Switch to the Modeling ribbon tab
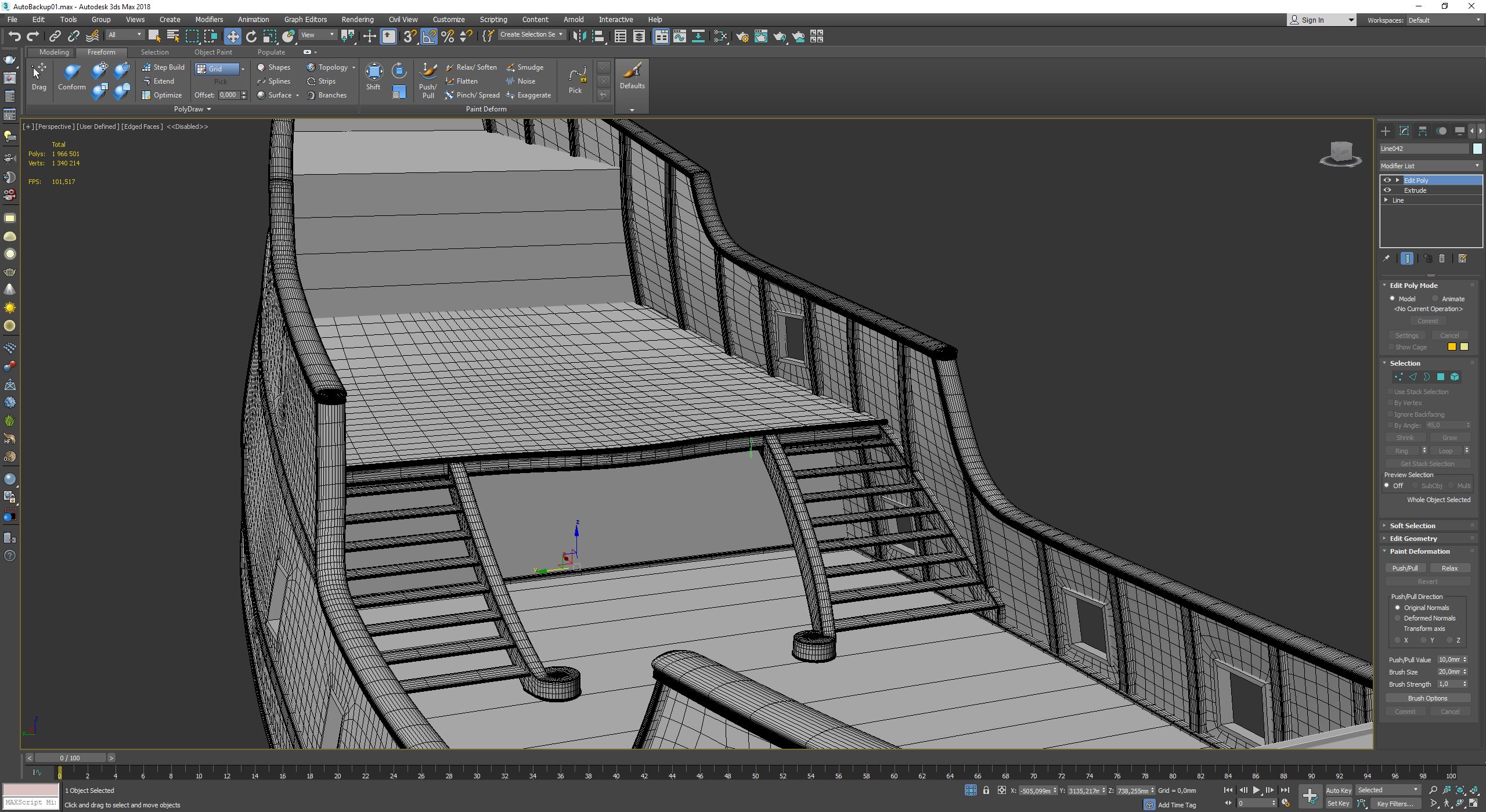 (x=54, y=52)
